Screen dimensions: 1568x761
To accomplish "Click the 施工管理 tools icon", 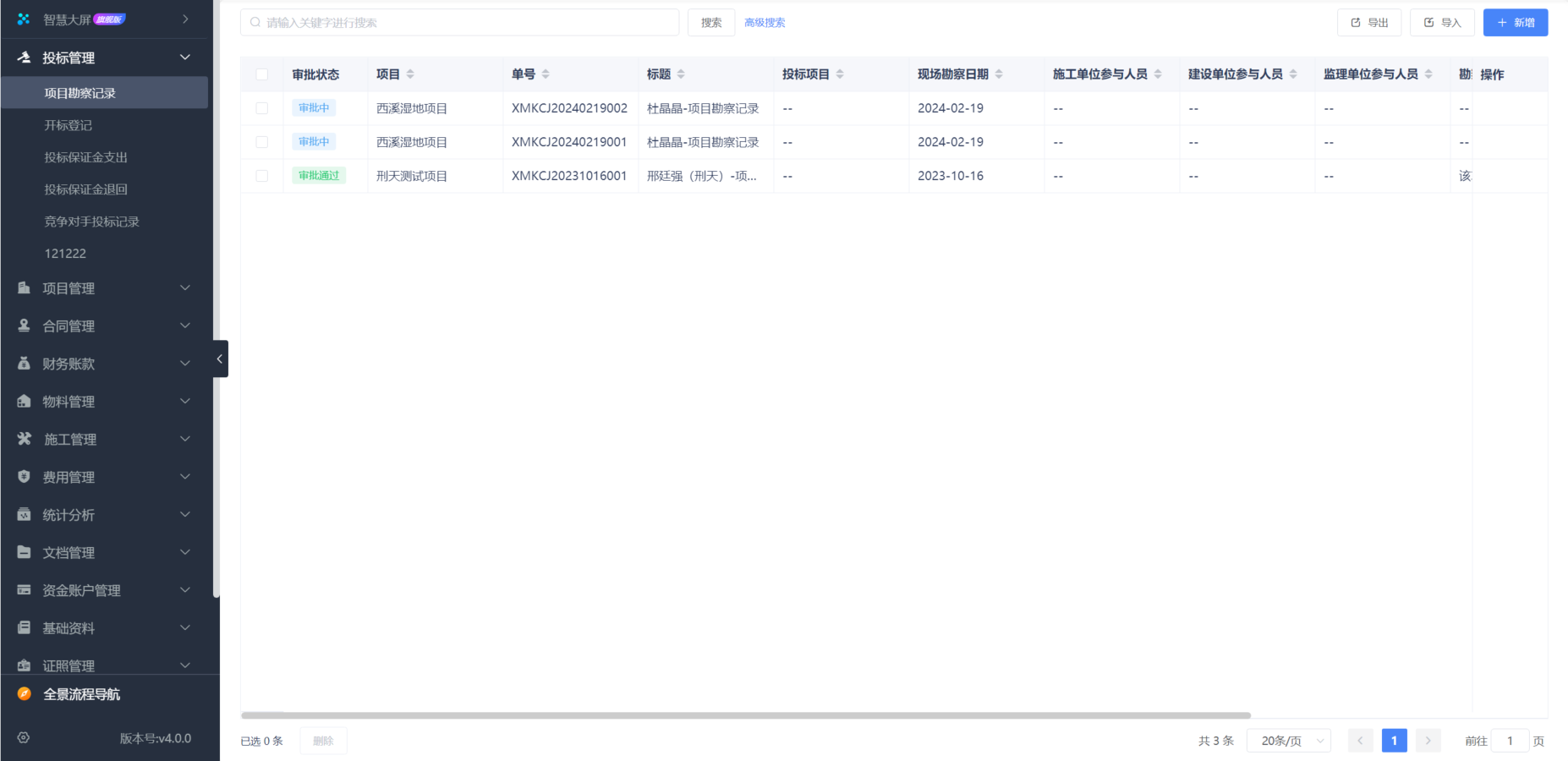I will [25, 439].
